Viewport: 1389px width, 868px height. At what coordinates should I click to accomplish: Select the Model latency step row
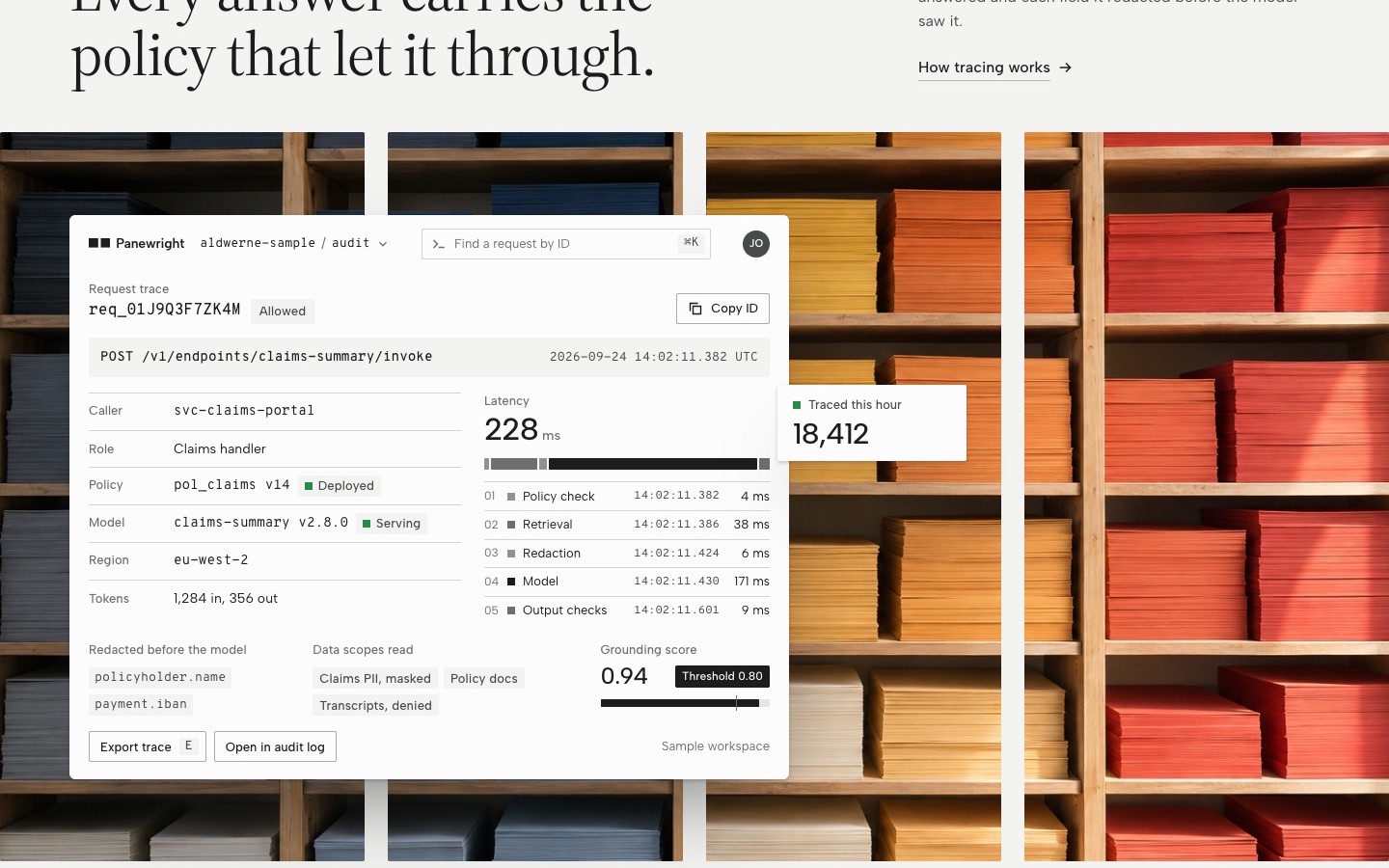click(627, 582)
